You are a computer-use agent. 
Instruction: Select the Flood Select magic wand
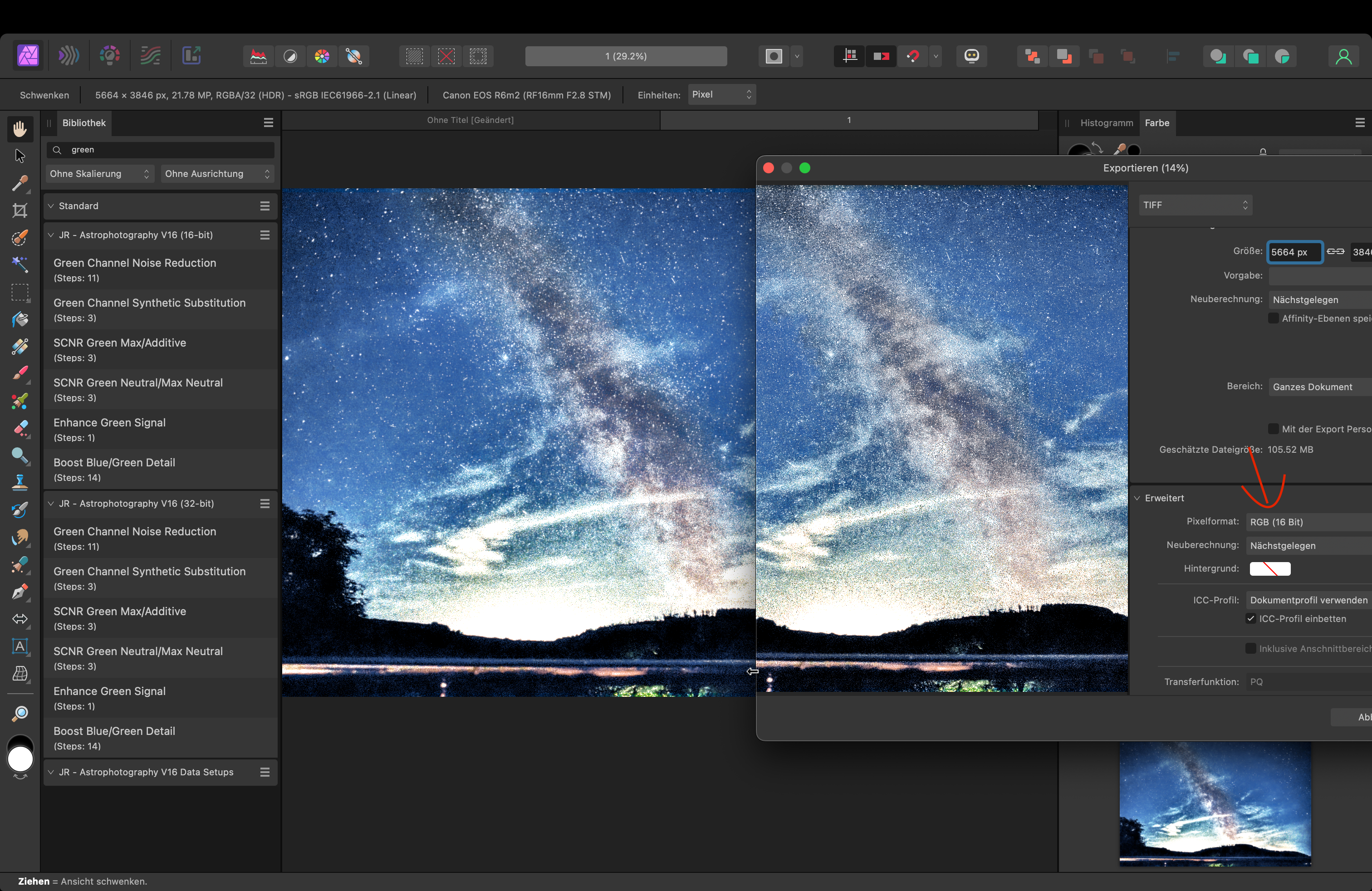20,264
